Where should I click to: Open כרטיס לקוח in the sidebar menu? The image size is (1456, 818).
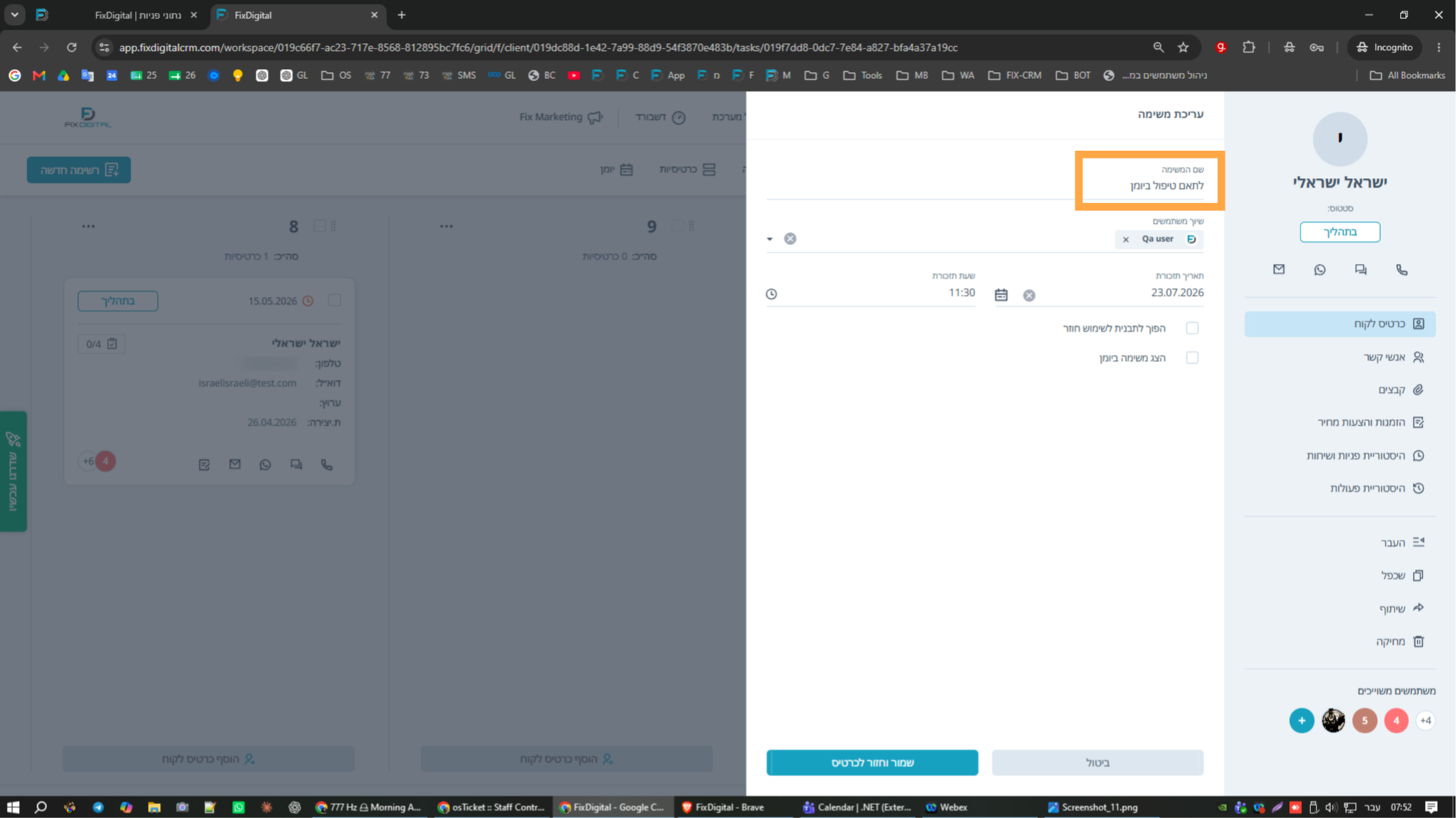(x=1340, y=324)
